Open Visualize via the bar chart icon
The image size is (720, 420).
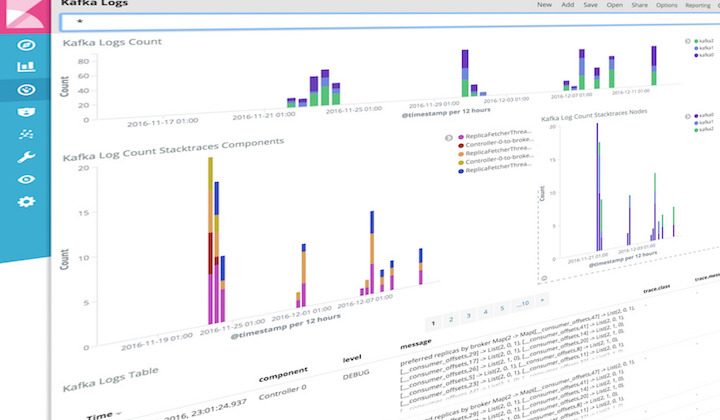click(x=26, y=67)
